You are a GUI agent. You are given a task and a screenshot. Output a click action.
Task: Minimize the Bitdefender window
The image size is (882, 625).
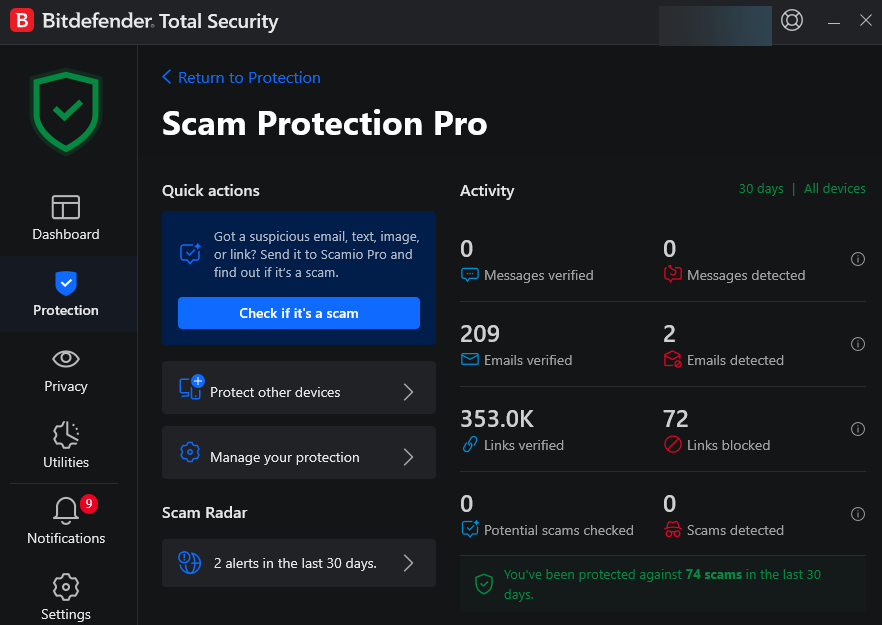(x=834, y=21)
